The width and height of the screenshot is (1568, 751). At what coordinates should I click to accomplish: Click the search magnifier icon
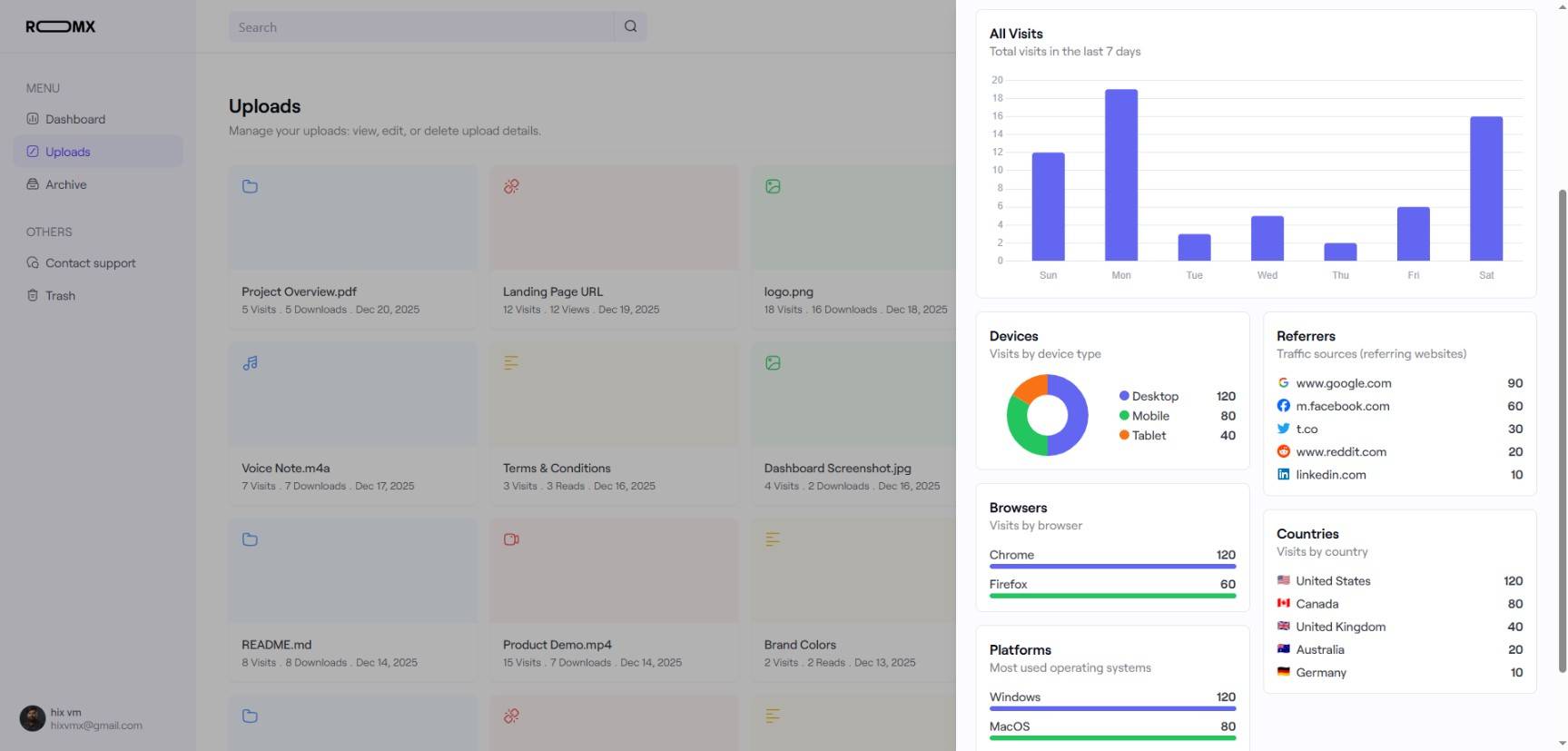(x=630, y=26)
